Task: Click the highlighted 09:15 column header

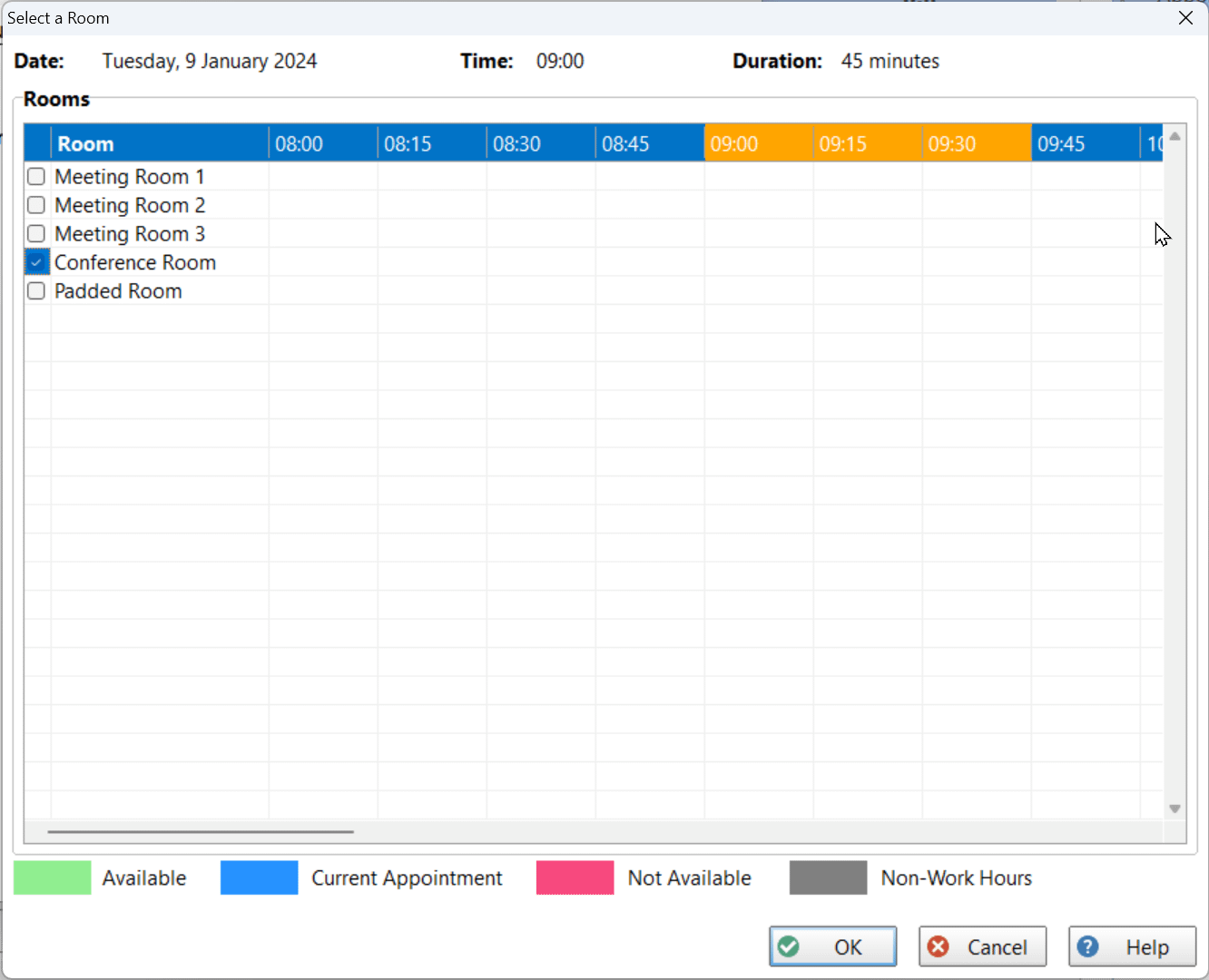Action: 868,143
